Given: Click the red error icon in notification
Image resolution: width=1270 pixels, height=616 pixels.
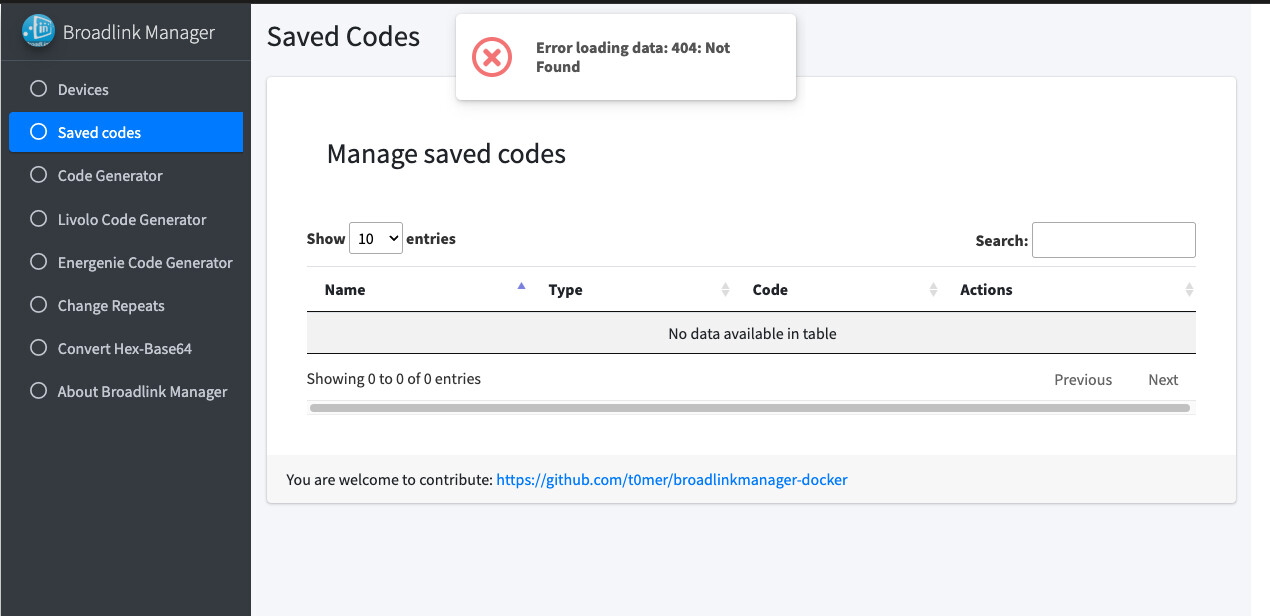Looking at the screenshot, I should (491, 57).
